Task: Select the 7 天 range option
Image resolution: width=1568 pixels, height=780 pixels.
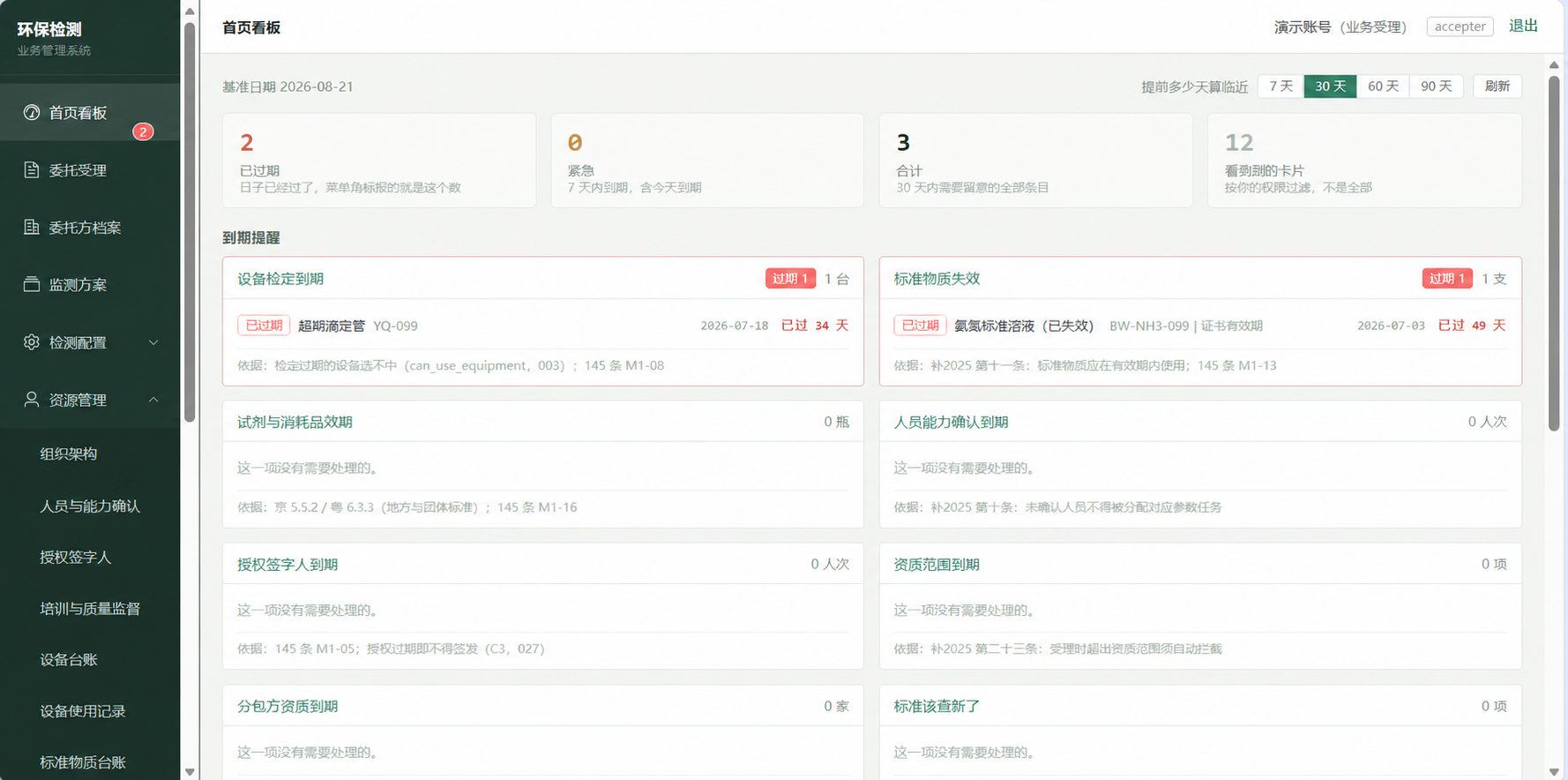Action: pyautogui.click(x=1281, y=86)
